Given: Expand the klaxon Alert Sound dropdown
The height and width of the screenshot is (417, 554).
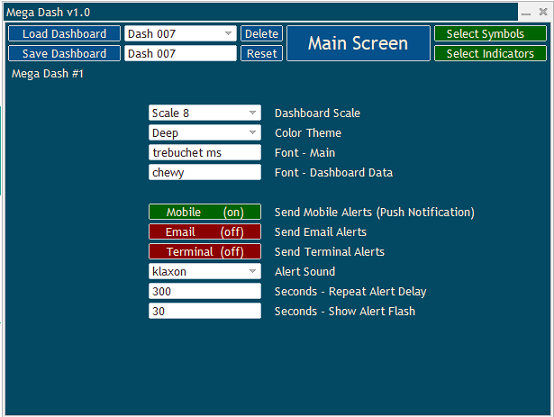Looking at the screenshot, I should point(205,271).
